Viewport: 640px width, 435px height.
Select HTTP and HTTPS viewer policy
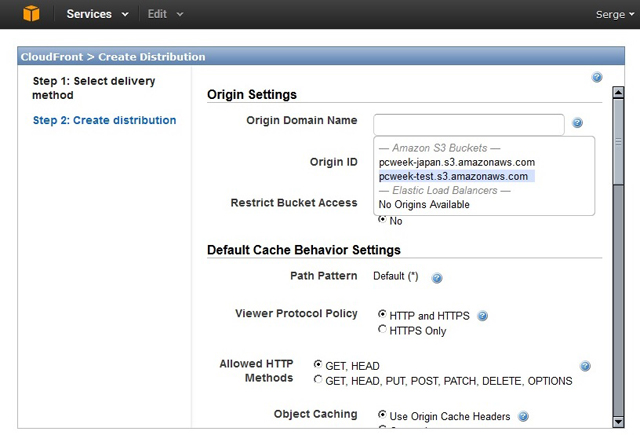pyautogui.click(x=382, y=314)
